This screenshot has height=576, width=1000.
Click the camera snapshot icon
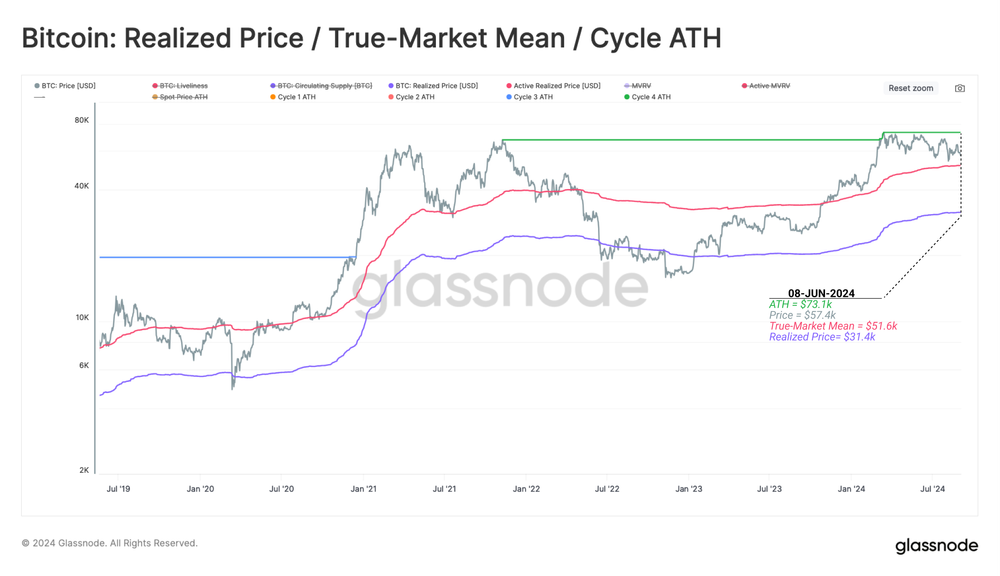click(x=959, y=88)
